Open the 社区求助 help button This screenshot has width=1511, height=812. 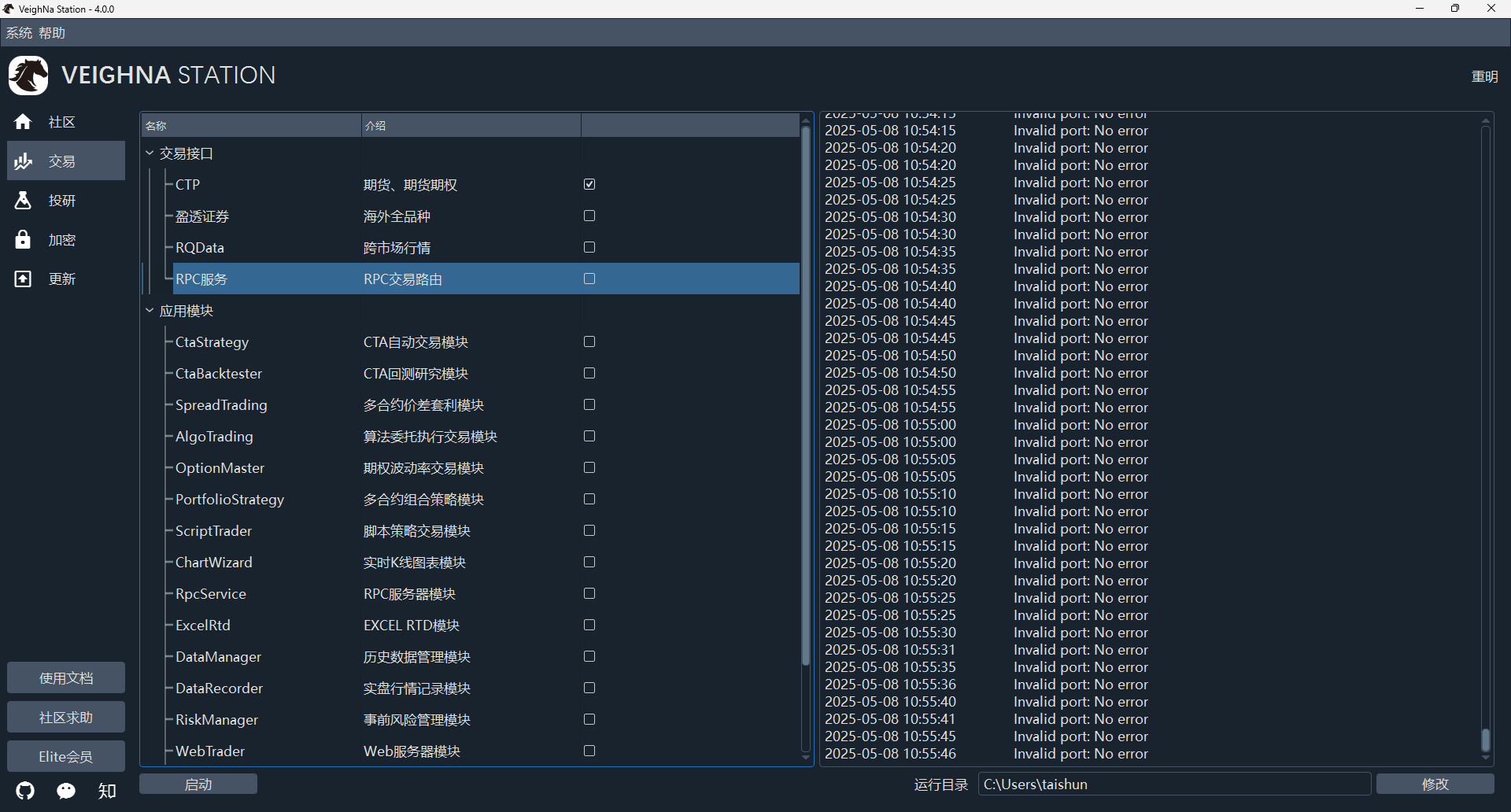66,718
